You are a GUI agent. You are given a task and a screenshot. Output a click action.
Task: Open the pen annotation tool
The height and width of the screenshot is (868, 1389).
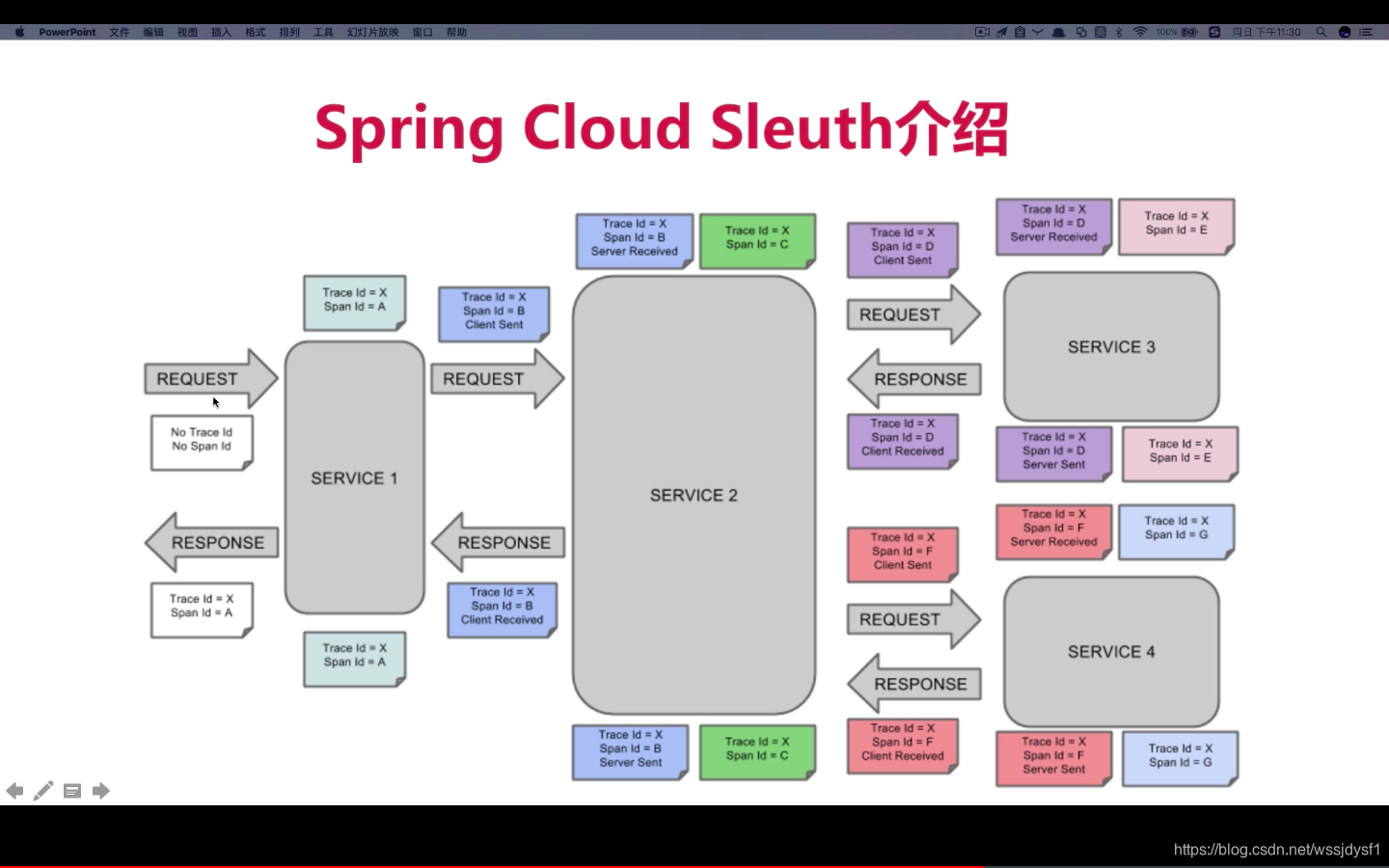pyautogui.click(x=43, y=791)
